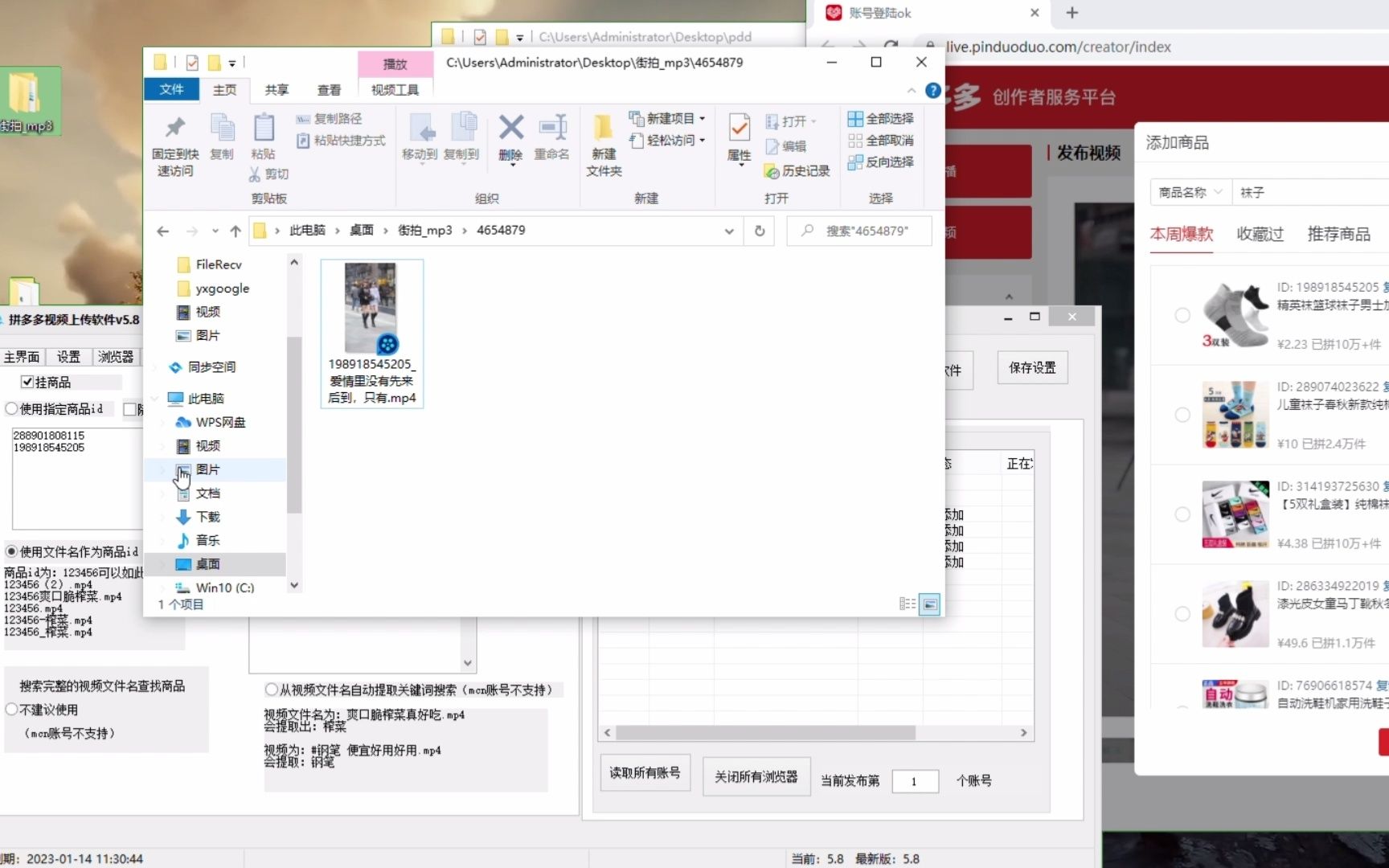Select the 198918545205 mp4 video thumbnail
The height and width of the screenshot is (868, 1389).
pos(371,334)
